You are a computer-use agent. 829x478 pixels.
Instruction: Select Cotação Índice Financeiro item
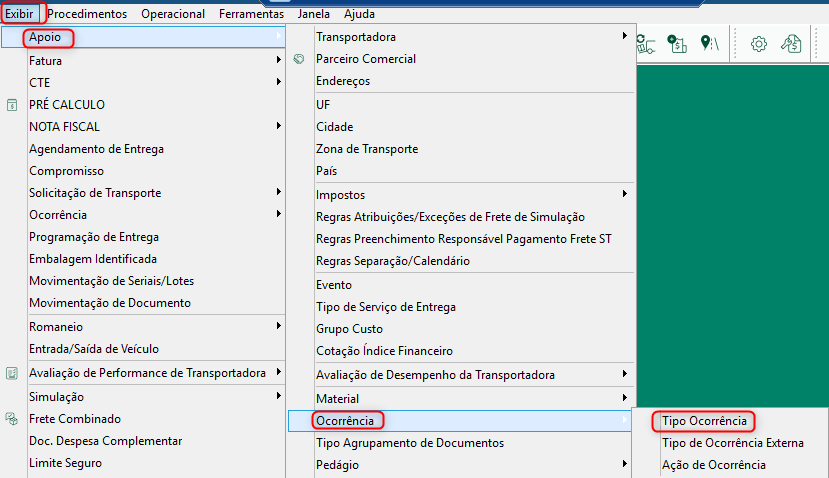coord(384,351)
